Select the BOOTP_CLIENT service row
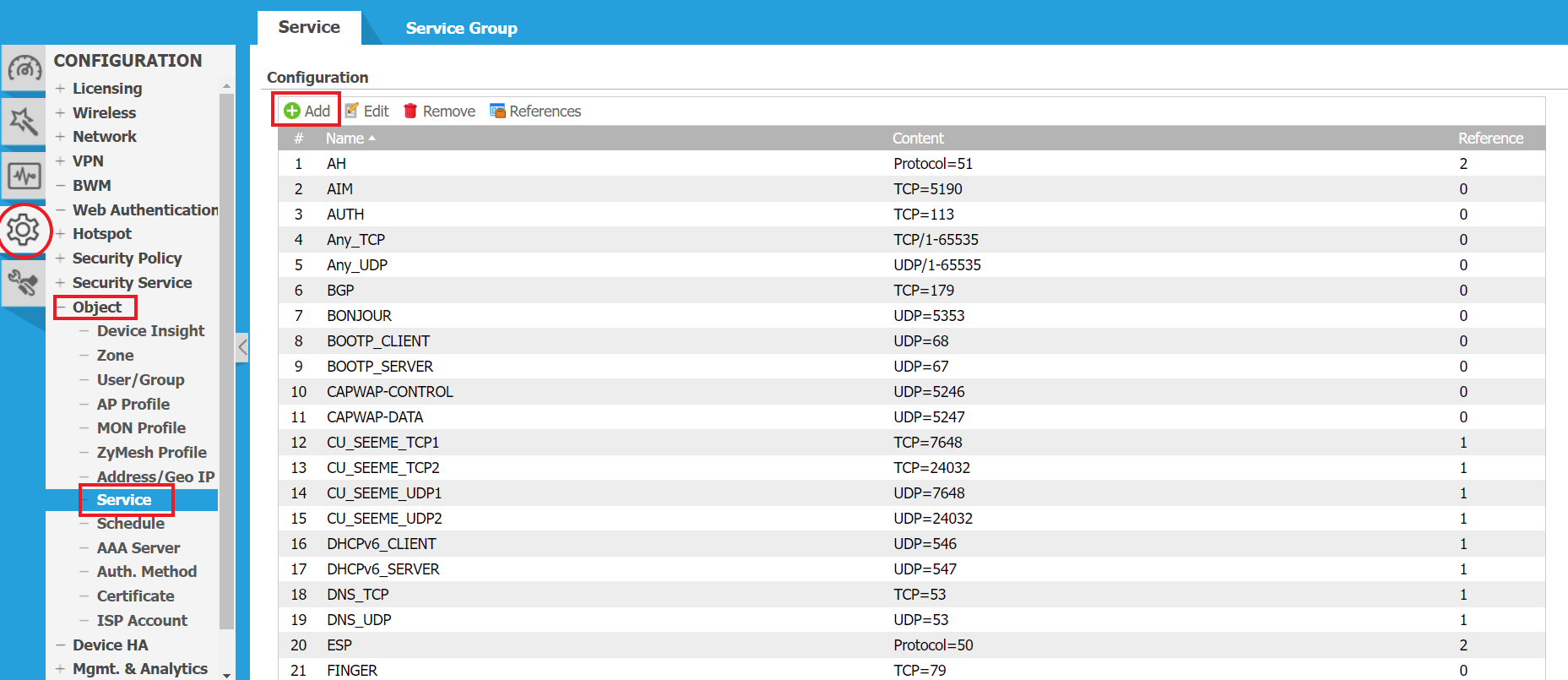 [912, 340]
